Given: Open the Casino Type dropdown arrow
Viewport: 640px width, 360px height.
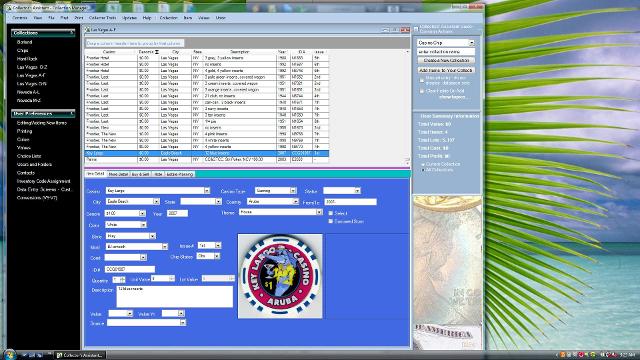Looking at the screenshot, I should point(293,191).
